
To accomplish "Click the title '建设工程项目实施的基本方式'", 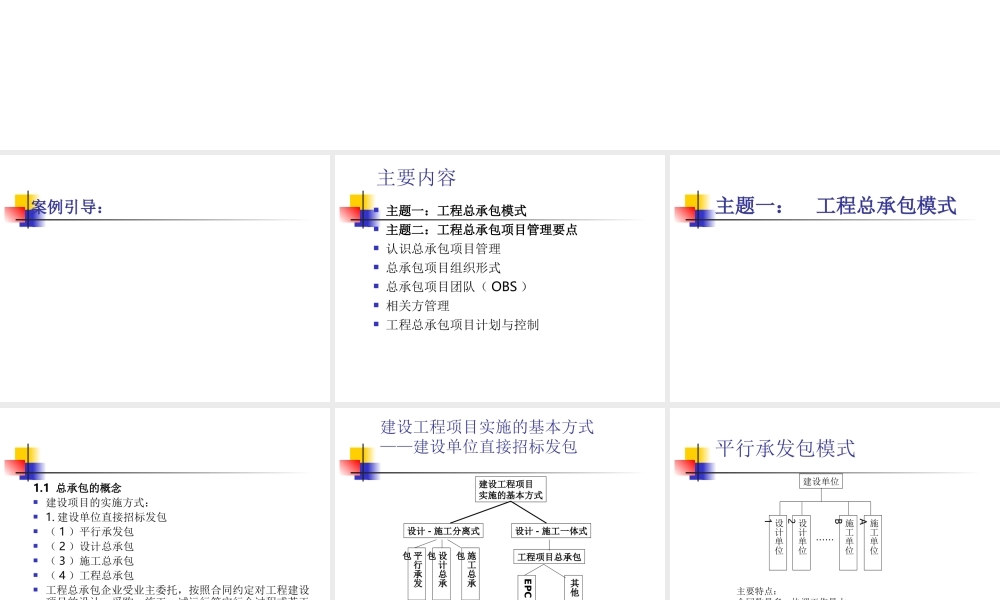I will [487, 427].
